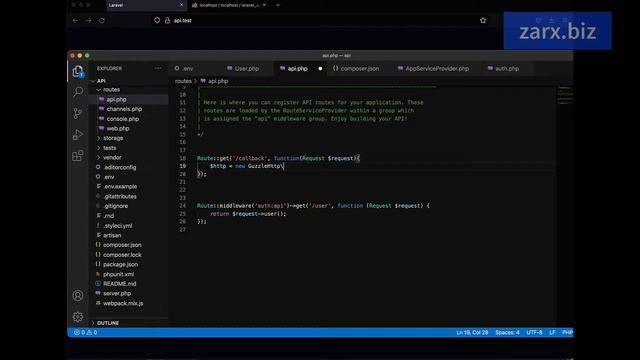Image resolution: width=640 pixels, height=360 pixels.
Task: Click the browser back arrow
Action: pyautogui.click(x=75, y=20)
